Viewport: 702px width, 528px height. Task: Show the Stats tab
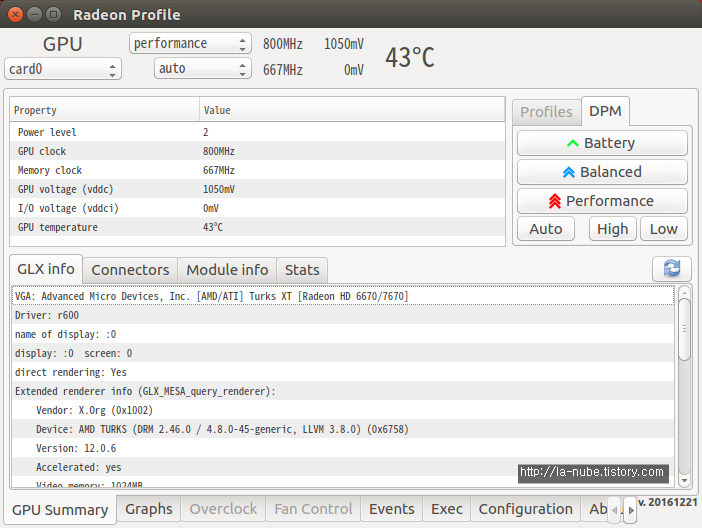point(302,270)
